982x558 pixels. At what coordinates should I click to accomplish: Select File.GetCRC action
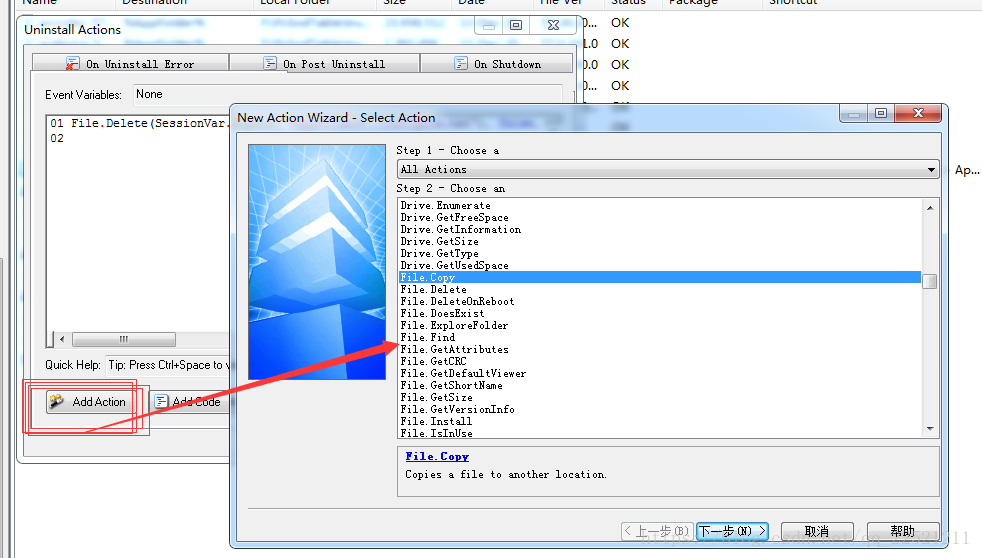pyautogui.click(x=433, y=361)
